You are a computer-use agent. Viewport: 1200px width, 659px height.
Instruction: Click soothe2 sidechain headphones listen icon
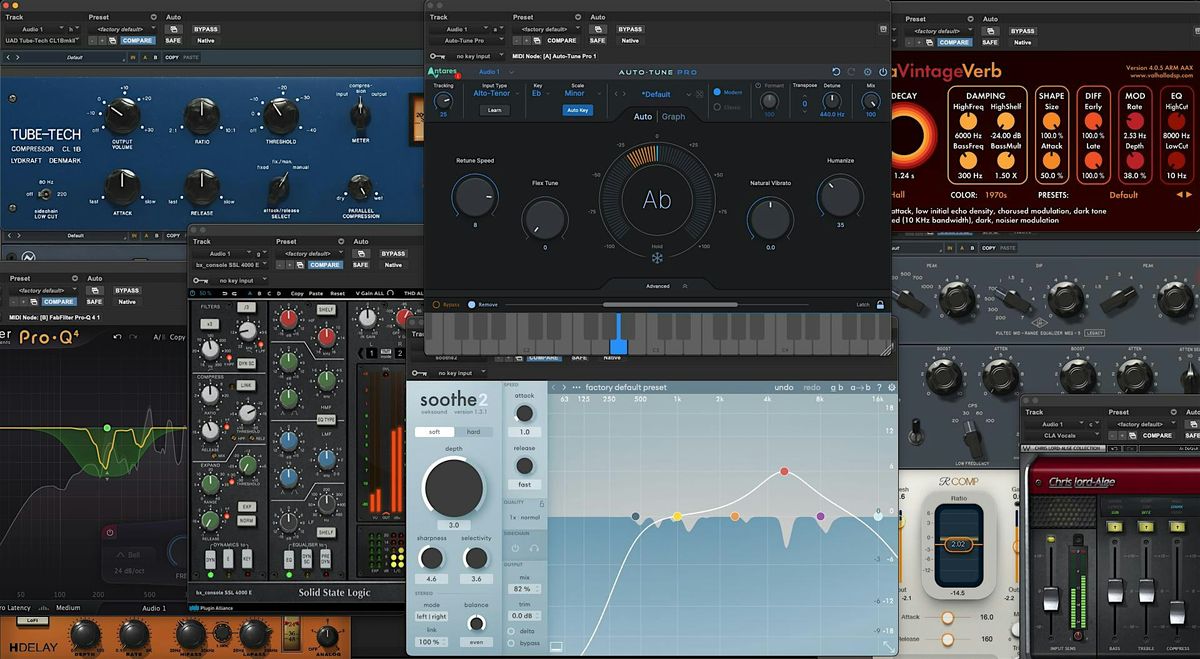tap(533, 548)
